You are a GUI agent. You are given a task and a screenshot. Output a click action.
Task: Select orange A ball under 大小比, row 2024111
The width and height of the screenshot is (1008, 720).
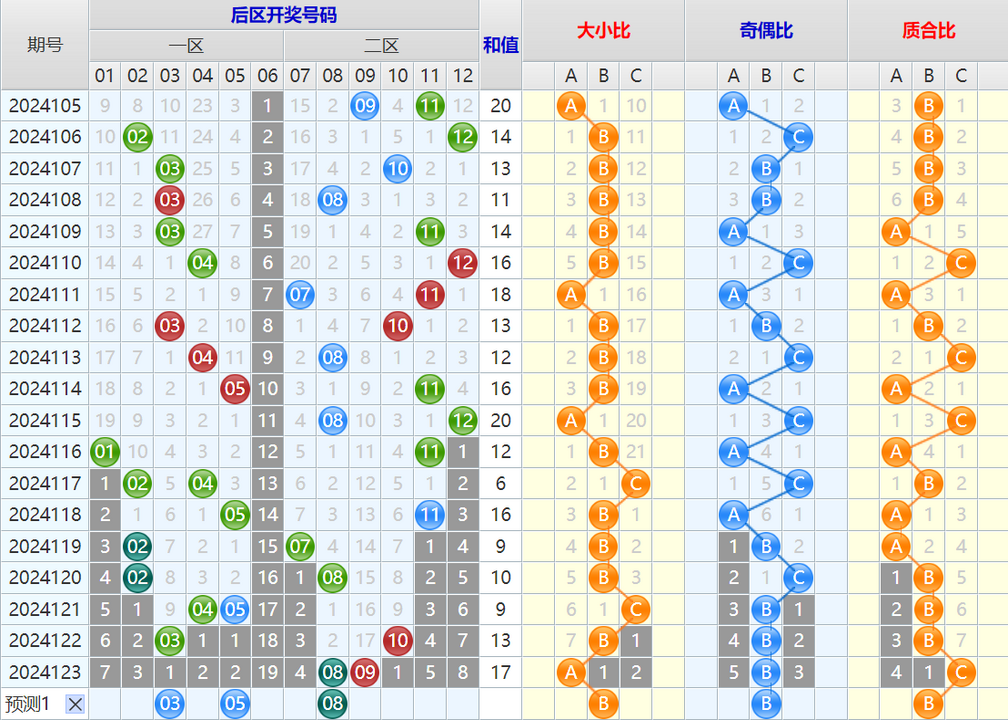pos(571,294)
